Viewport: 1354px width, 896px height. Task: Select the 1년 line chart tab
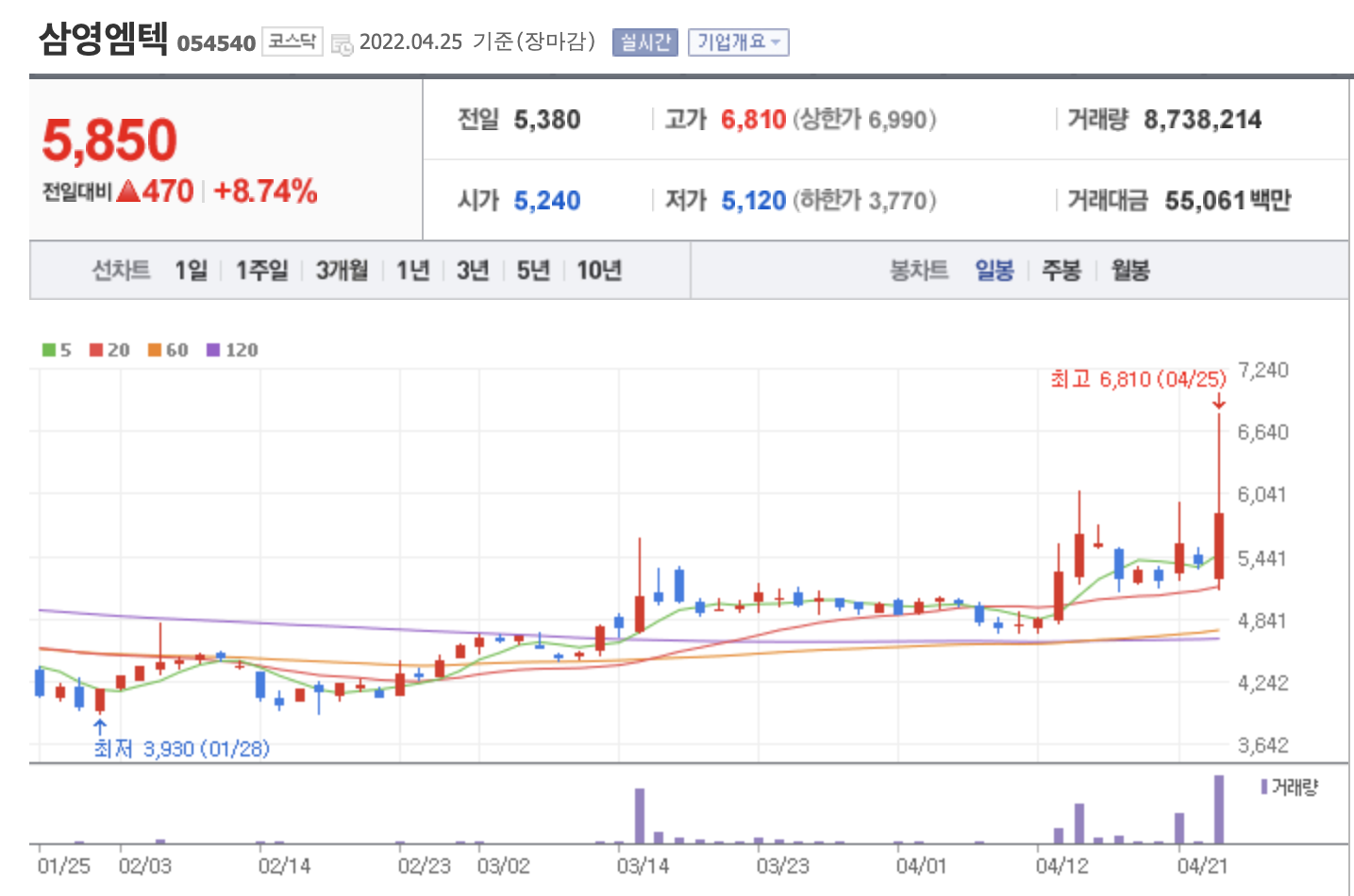pyautogui.click(x=412, y=271)
